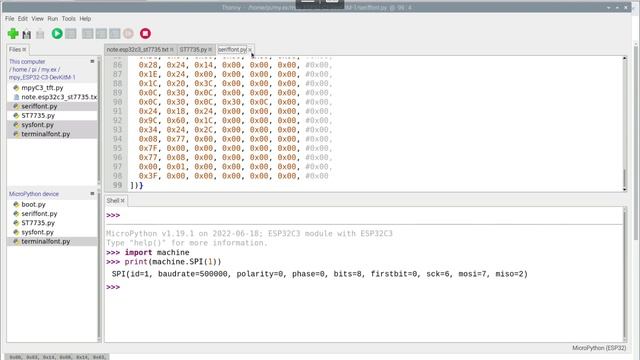Viewport: 640px width, 360px height.
Task: Click line number 92 in gutter
Action: (118, 120)
